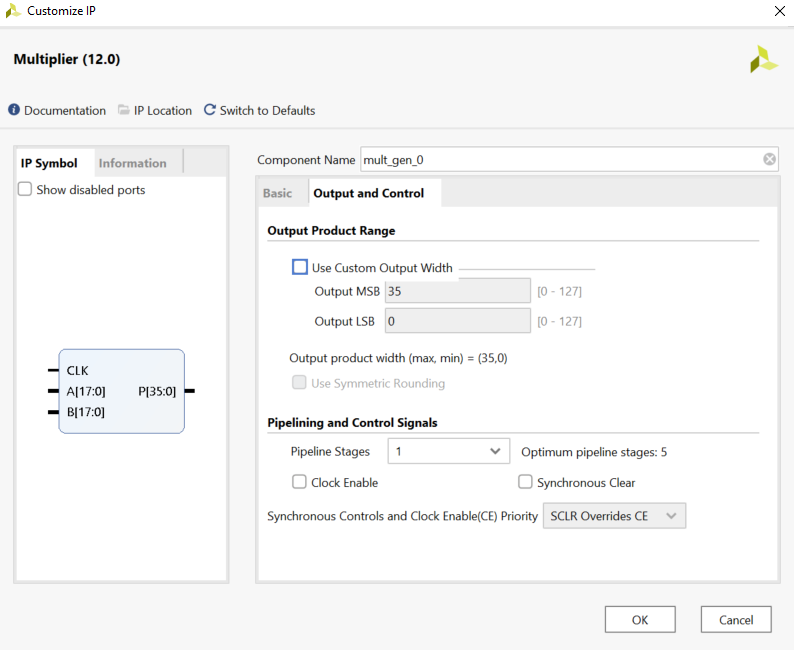794x650 pixels.
Task: Open the Pipeline Stages dropdown
Action: click(x=449, y=451)
